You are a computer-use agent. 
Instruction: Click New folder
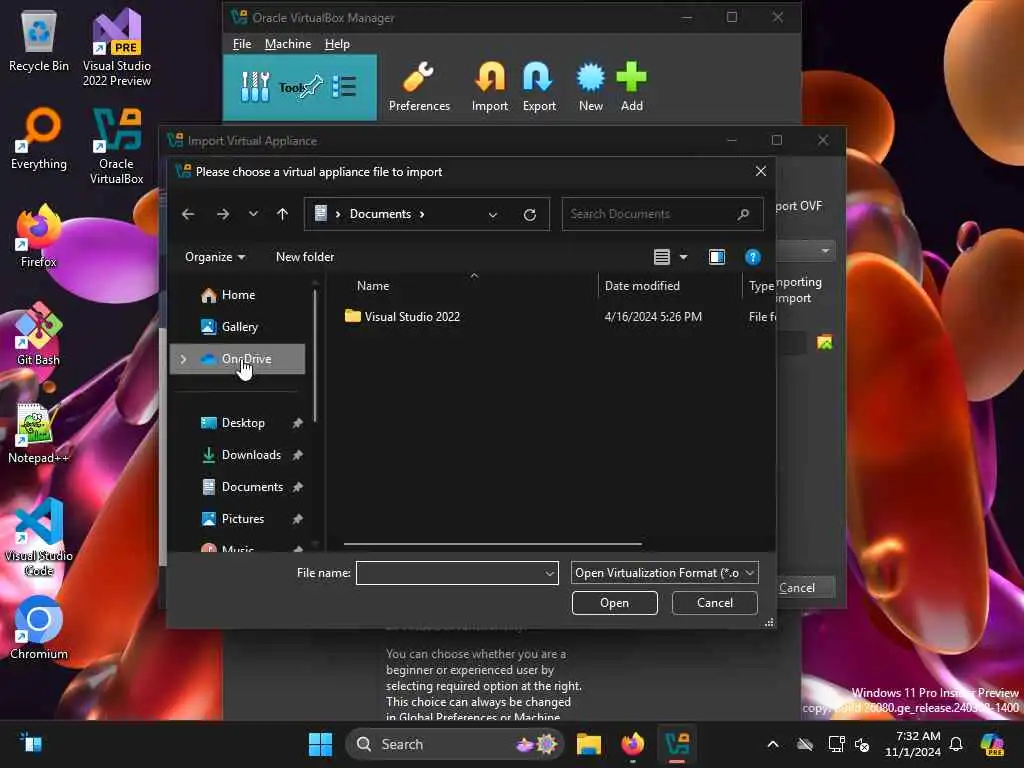tap(305, 257)
